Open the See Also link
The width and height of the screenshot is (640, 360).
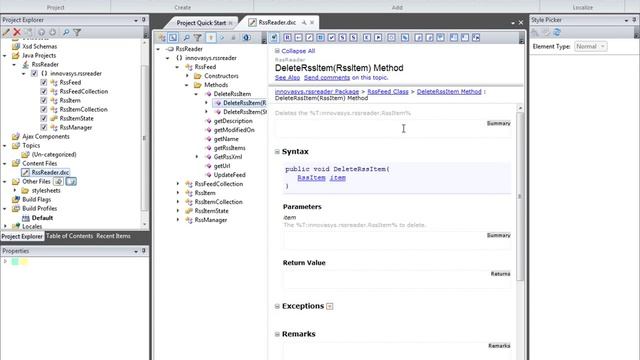[287, 78]
